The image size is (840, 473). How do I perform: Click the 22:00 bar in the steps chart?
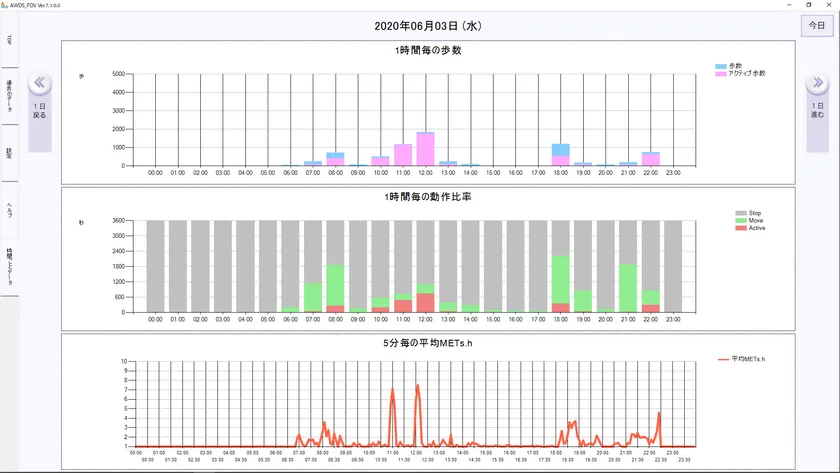650,159
